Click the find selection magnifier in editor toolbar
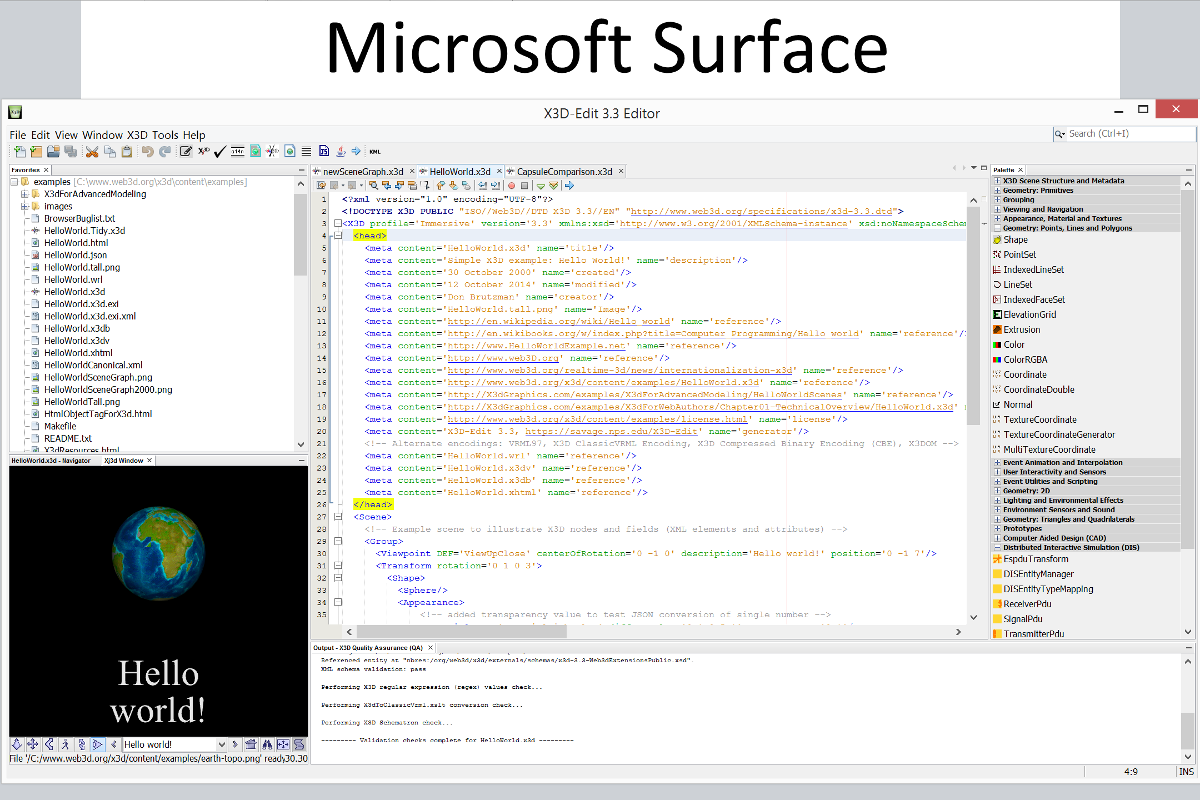1200x800 pixels. pos(373,185)
